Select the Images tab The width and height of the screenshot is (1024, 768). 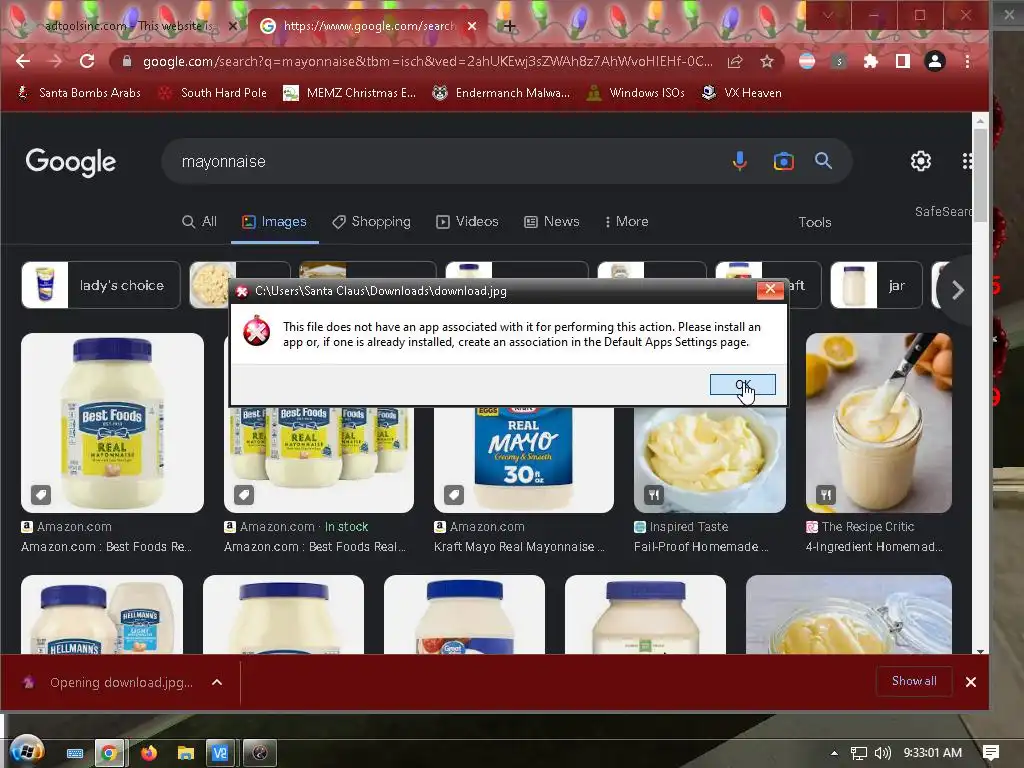(x=274, y=221)
